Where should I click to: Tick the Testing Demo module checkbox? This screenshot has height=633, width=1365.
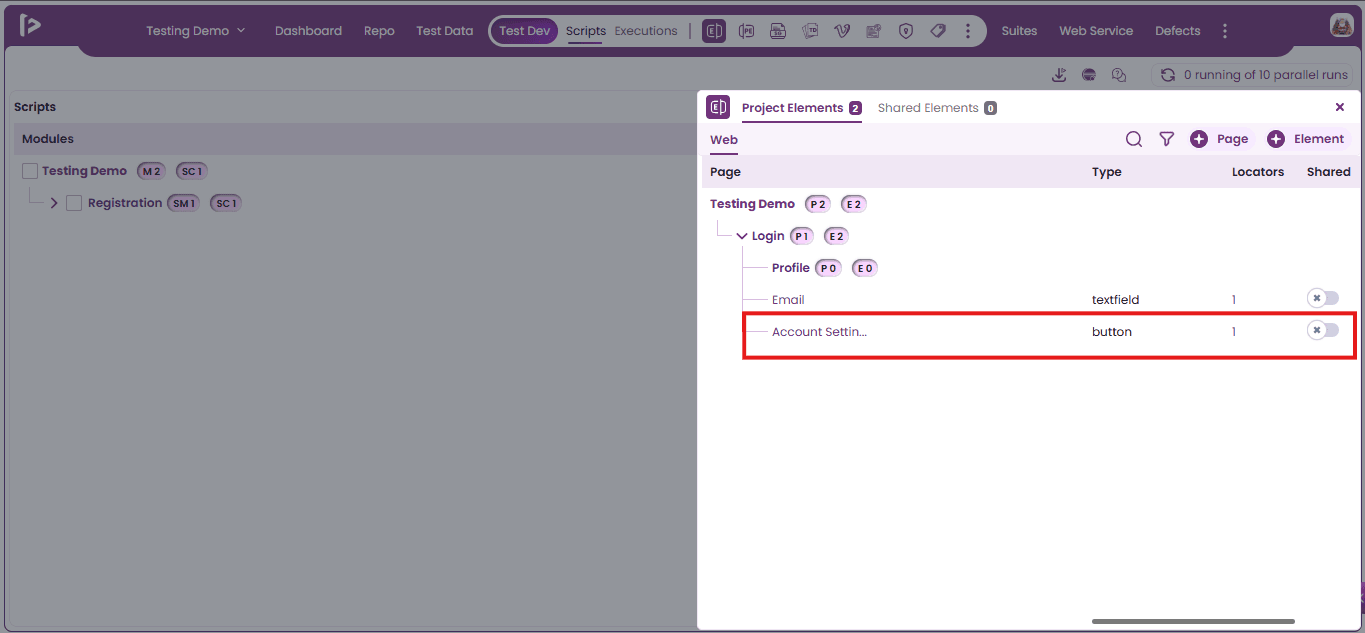[x=30, y=171]
